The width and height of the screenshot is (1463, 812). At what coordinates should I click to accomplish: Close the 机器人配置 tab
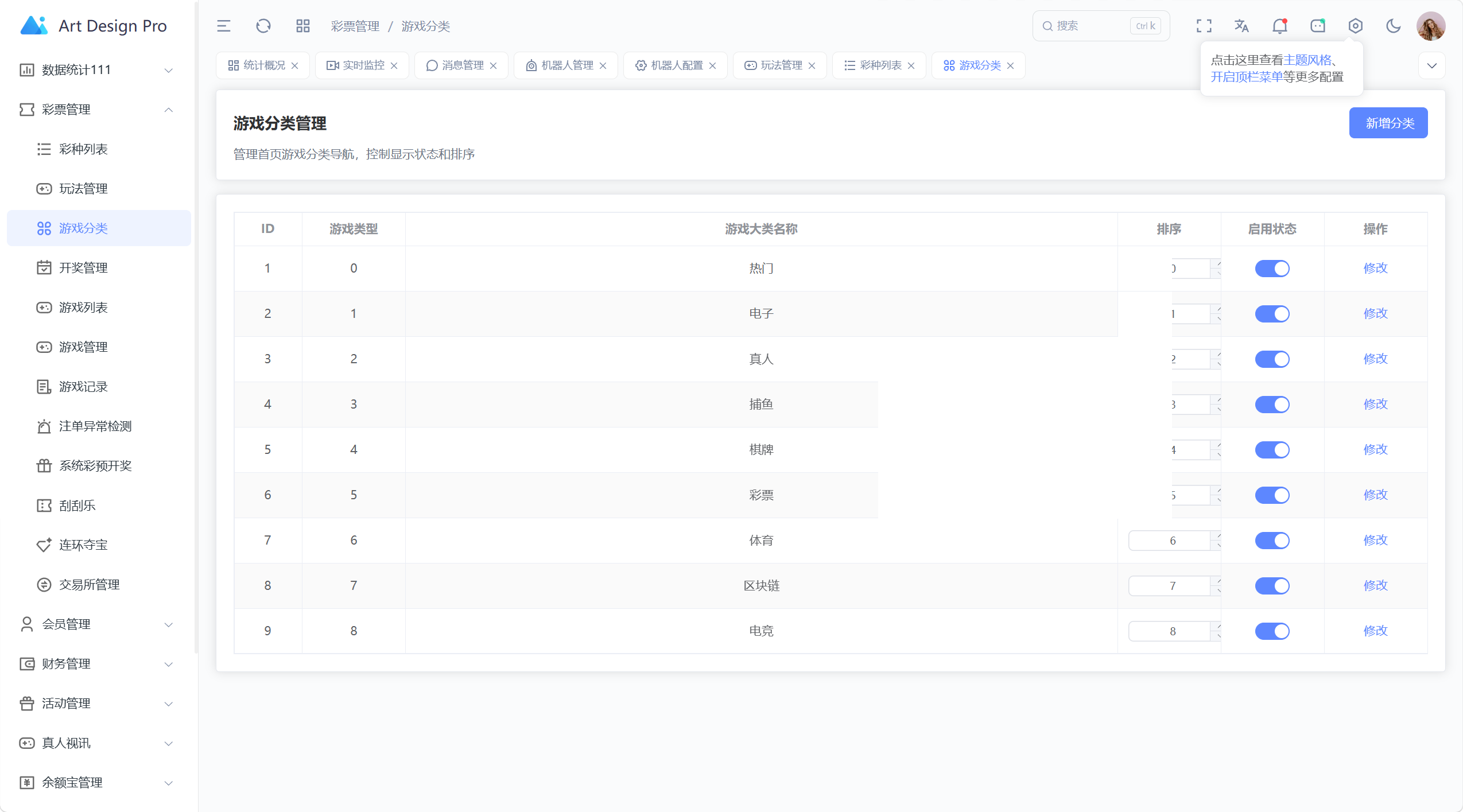coord(713,65)
